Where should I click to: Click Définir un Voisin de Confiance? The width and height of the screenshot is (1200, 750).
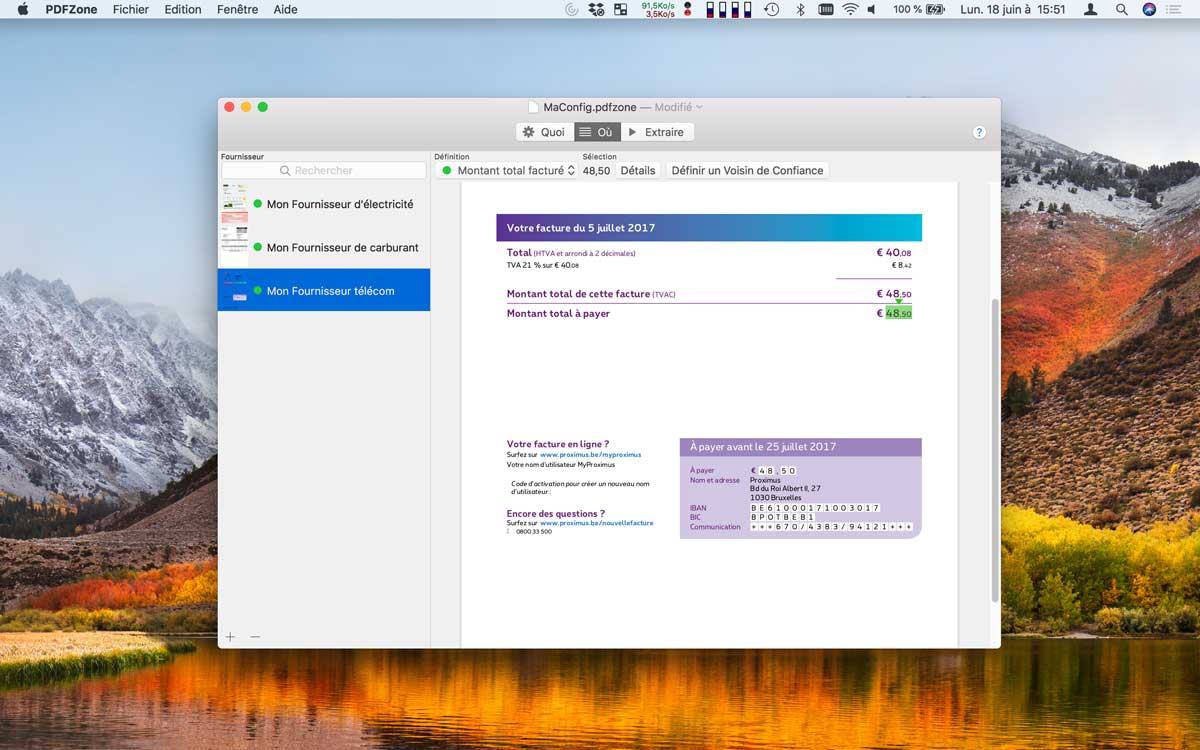(x=747, y=171)
